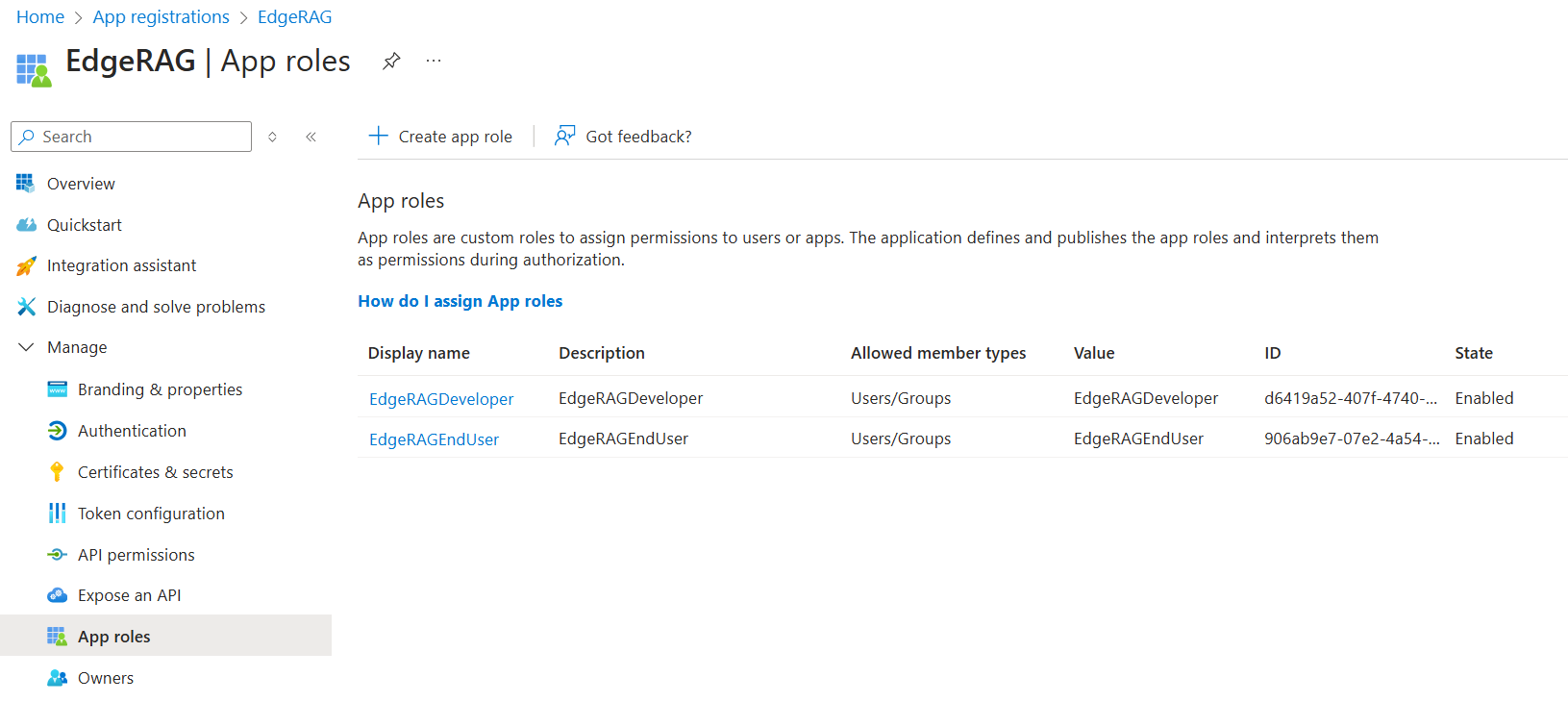Click the Overview grid icon
The image size is (1568, 702).
(26, 183)
